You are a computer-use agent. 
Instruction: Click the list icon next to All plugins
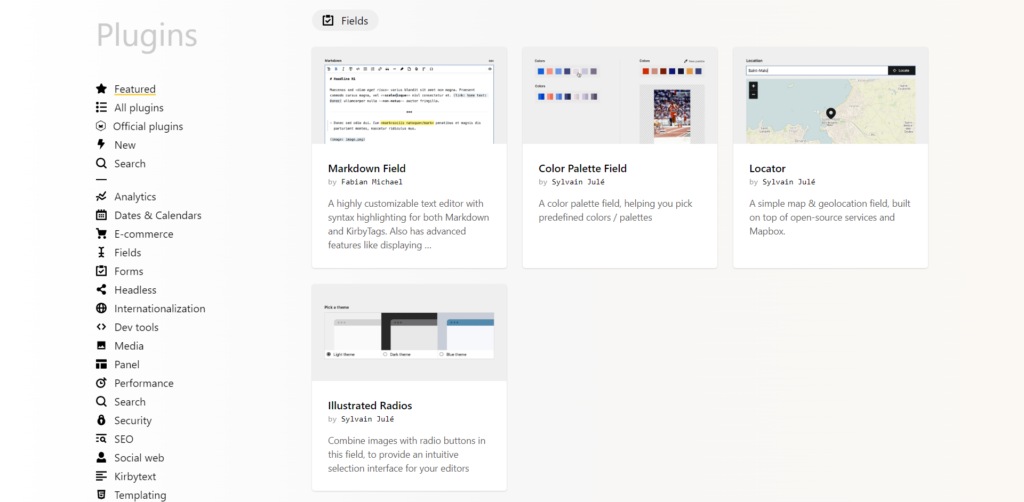[101, 107]
